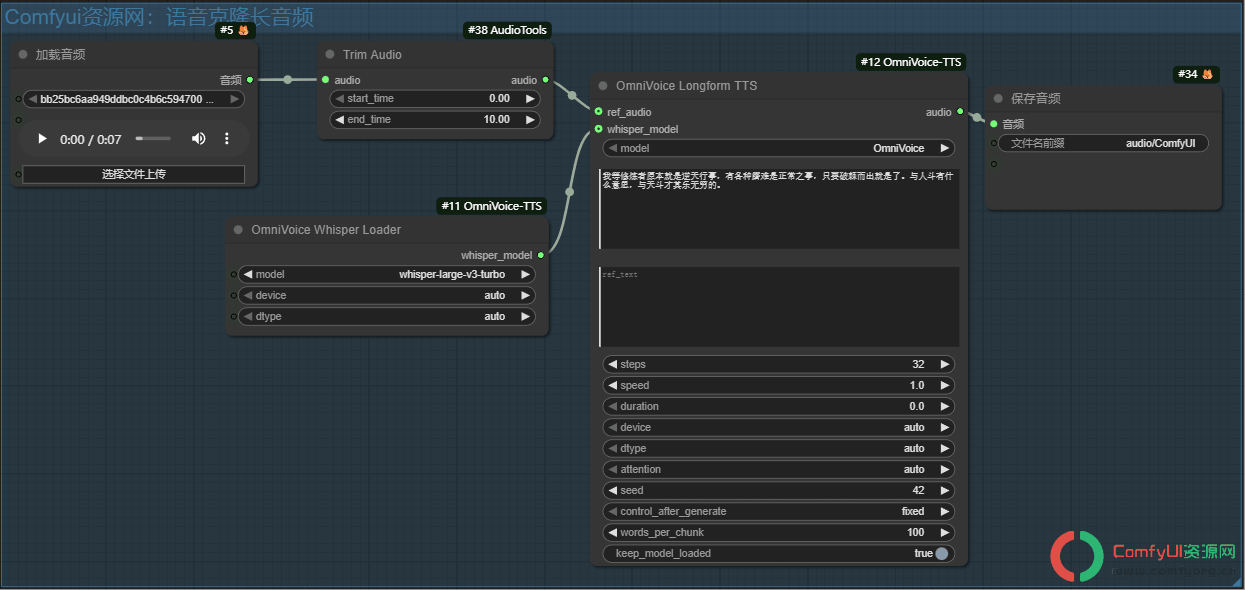Screen dimensions: 1245x590
Task: Open the attention dropdown
Action: click(x=779, y=469)
